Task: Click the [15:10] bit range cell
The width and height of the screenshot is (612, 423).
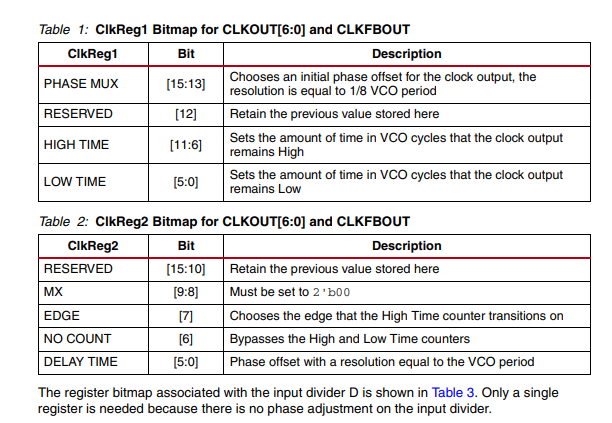Action: tap(186, 269)
